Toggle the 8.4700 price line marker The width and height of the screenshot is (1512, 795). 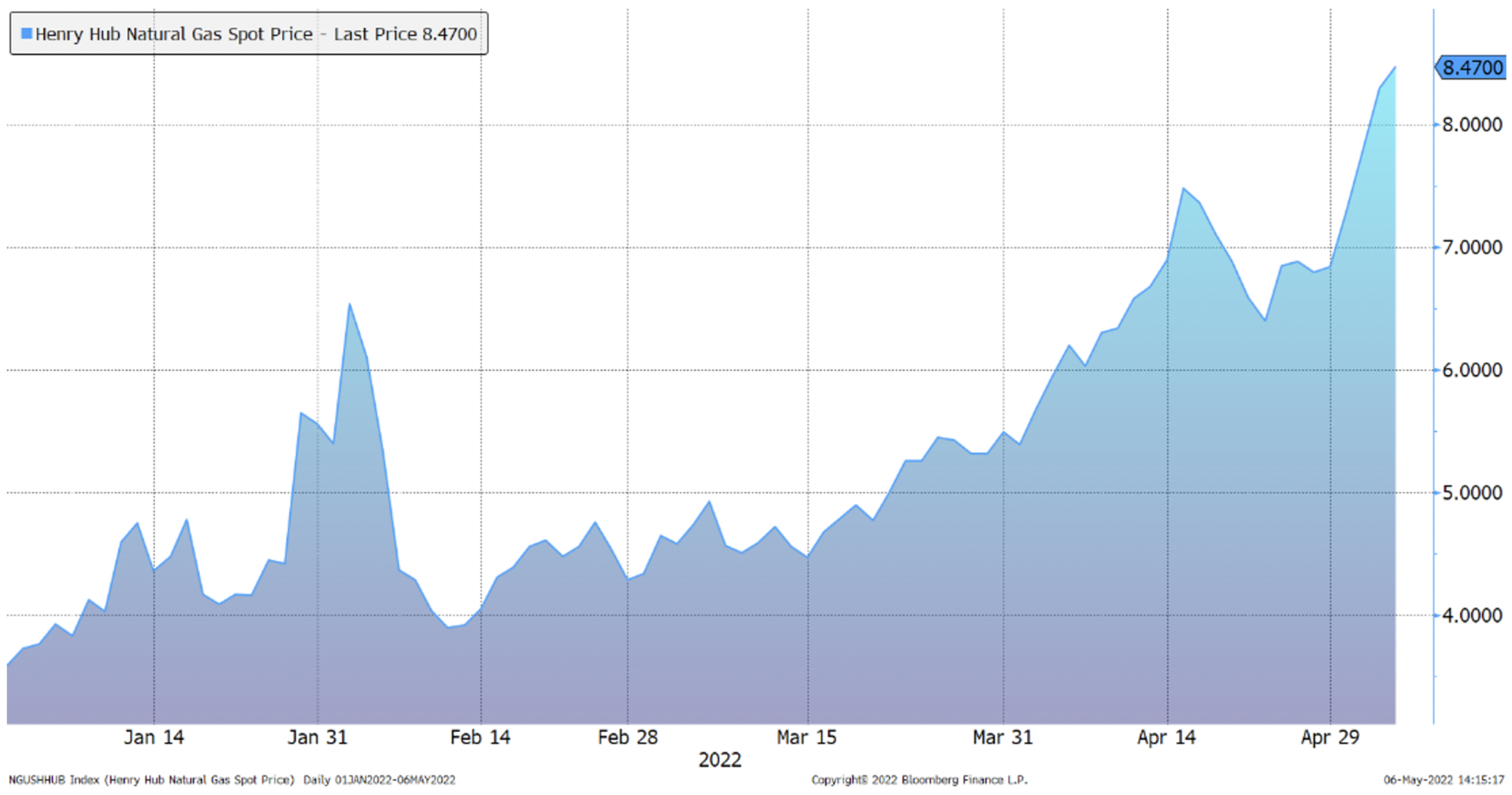(x=1472, y=68)
